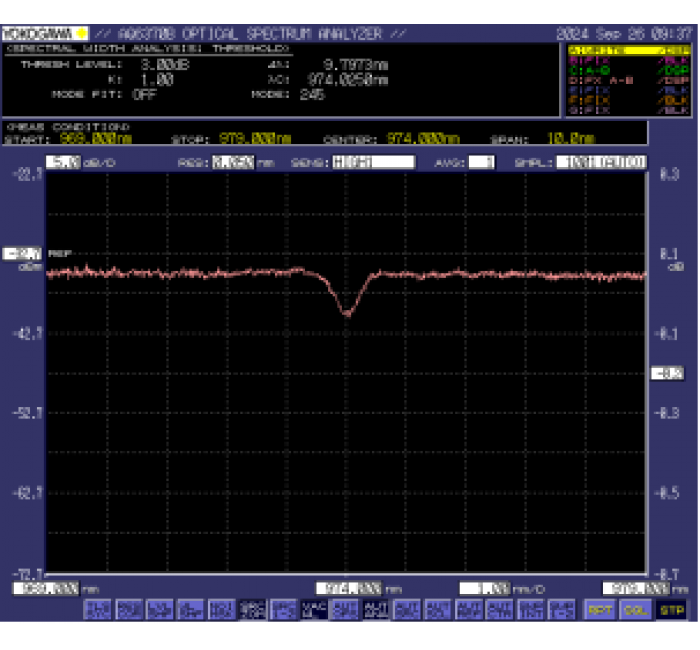Click the Spectral Width Analysis header
Image resolution: width=700 pixels, height=650 pixels.
click(148, 48)
